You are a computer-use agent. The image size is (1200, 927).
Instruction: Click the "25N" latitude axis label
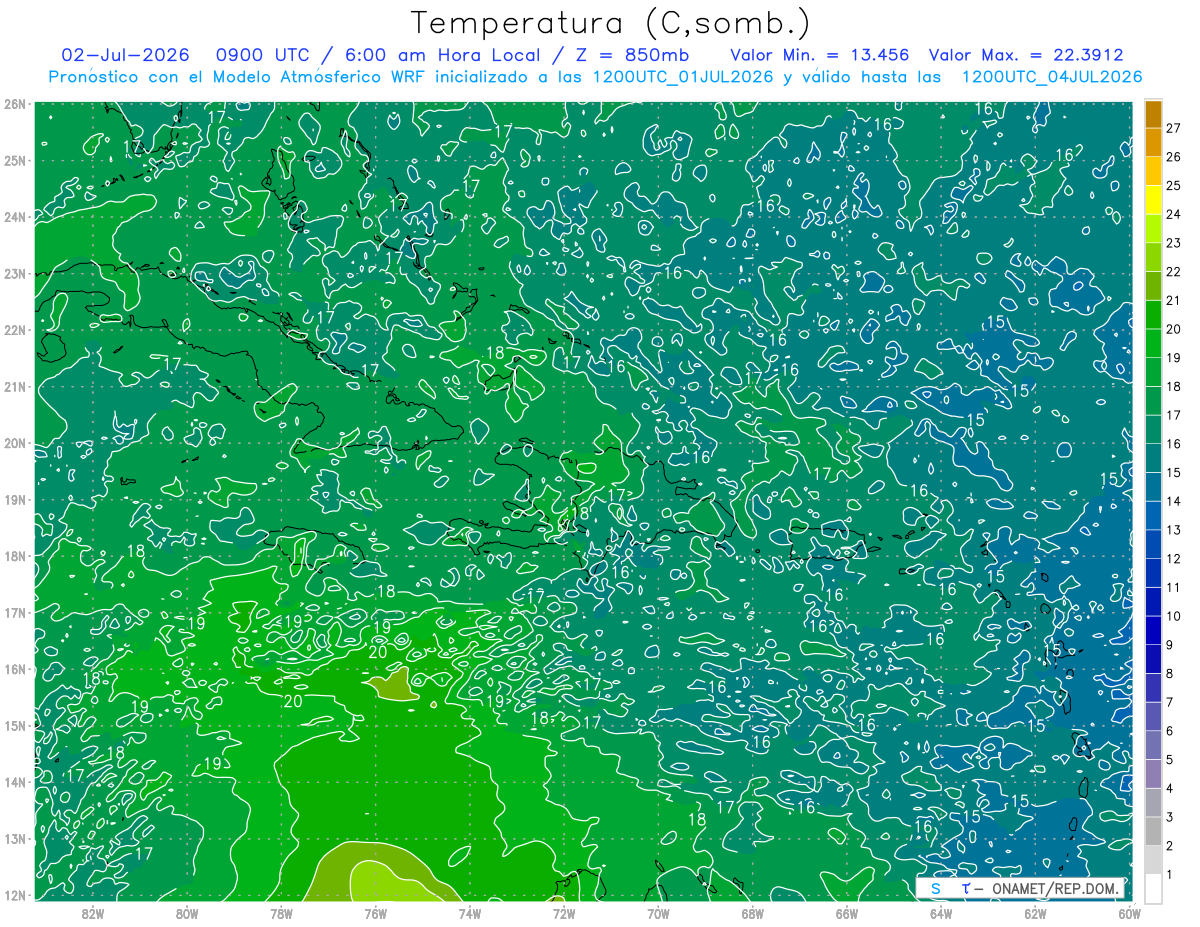(15, 160)
